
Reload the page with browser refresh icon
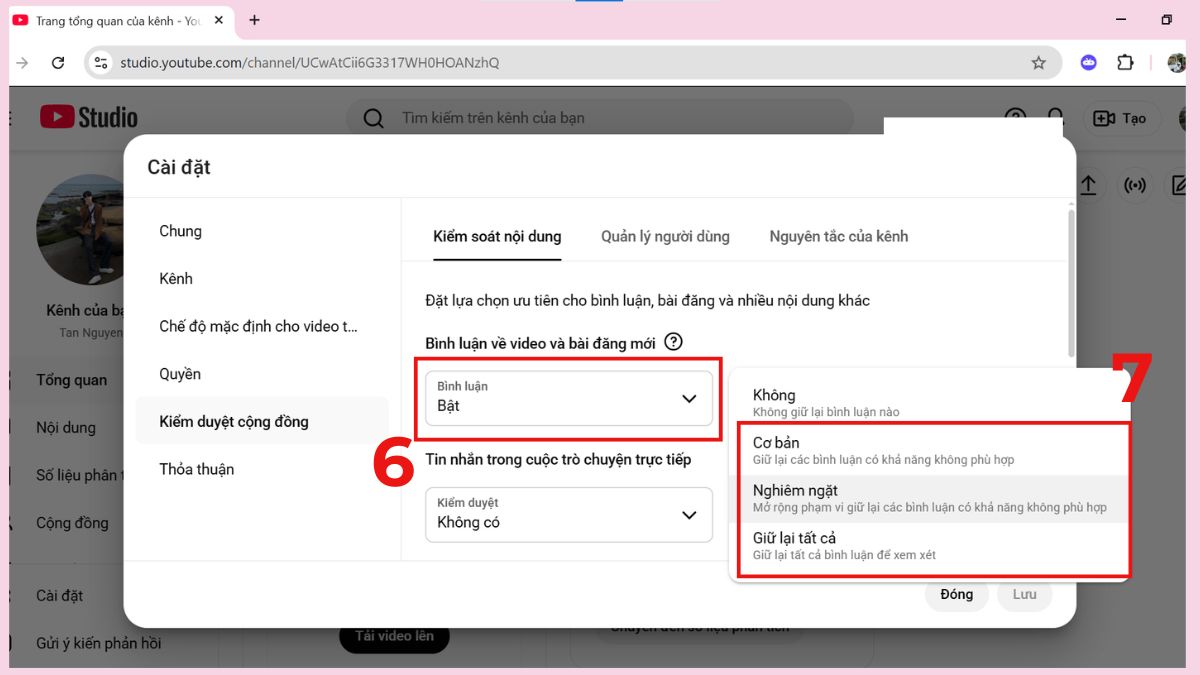[58, 63]
